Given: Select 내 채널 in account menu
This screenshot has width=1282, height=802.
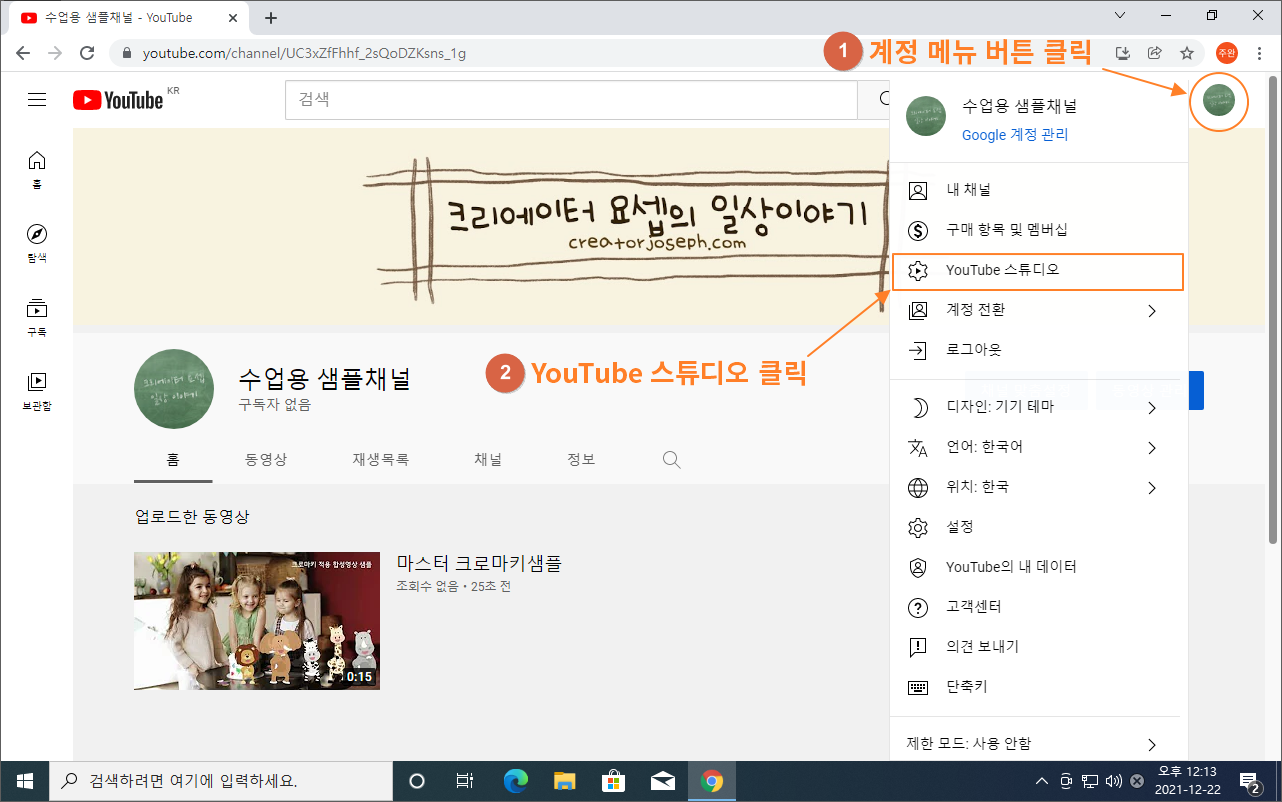Looking at the screenshot, I should pos(1039,190).
